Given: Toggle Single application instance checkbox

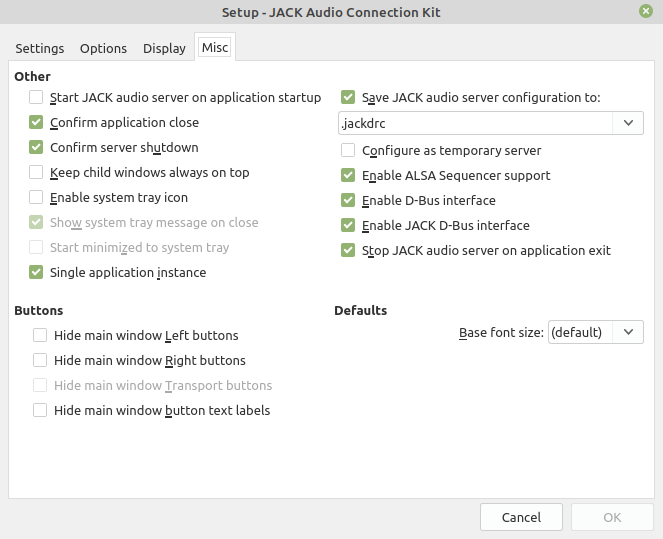Looking at the screenshot, I should click(x=36, y=272).
